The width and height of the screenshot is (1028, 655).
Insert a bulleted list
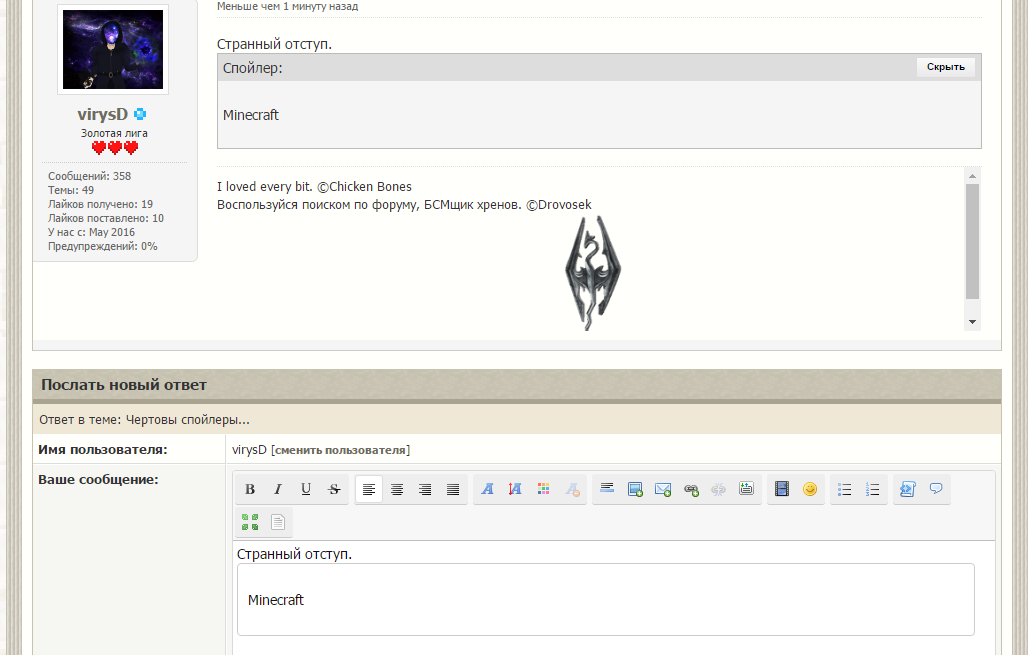(844, 489)
